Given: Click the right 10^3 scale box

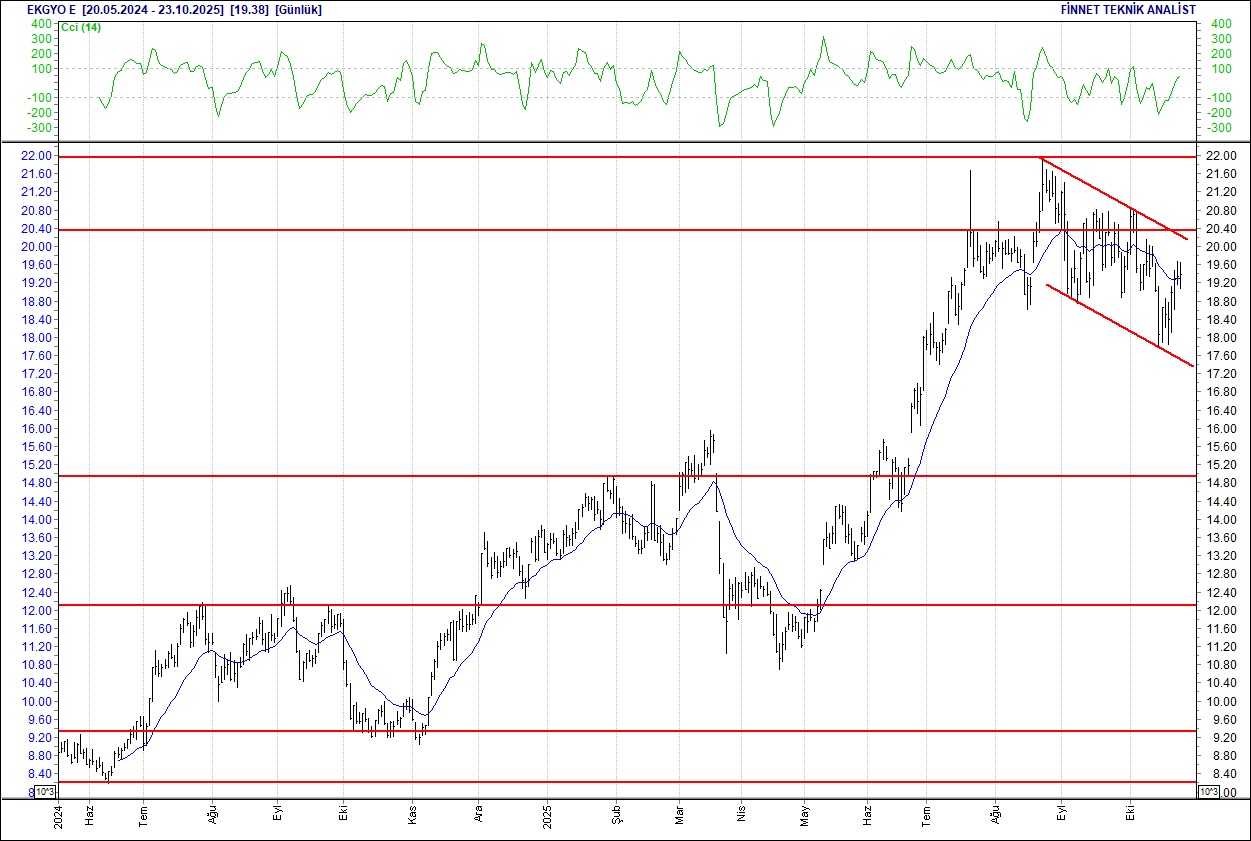Looking at the screenshot, I should [x=1208, y=792].
